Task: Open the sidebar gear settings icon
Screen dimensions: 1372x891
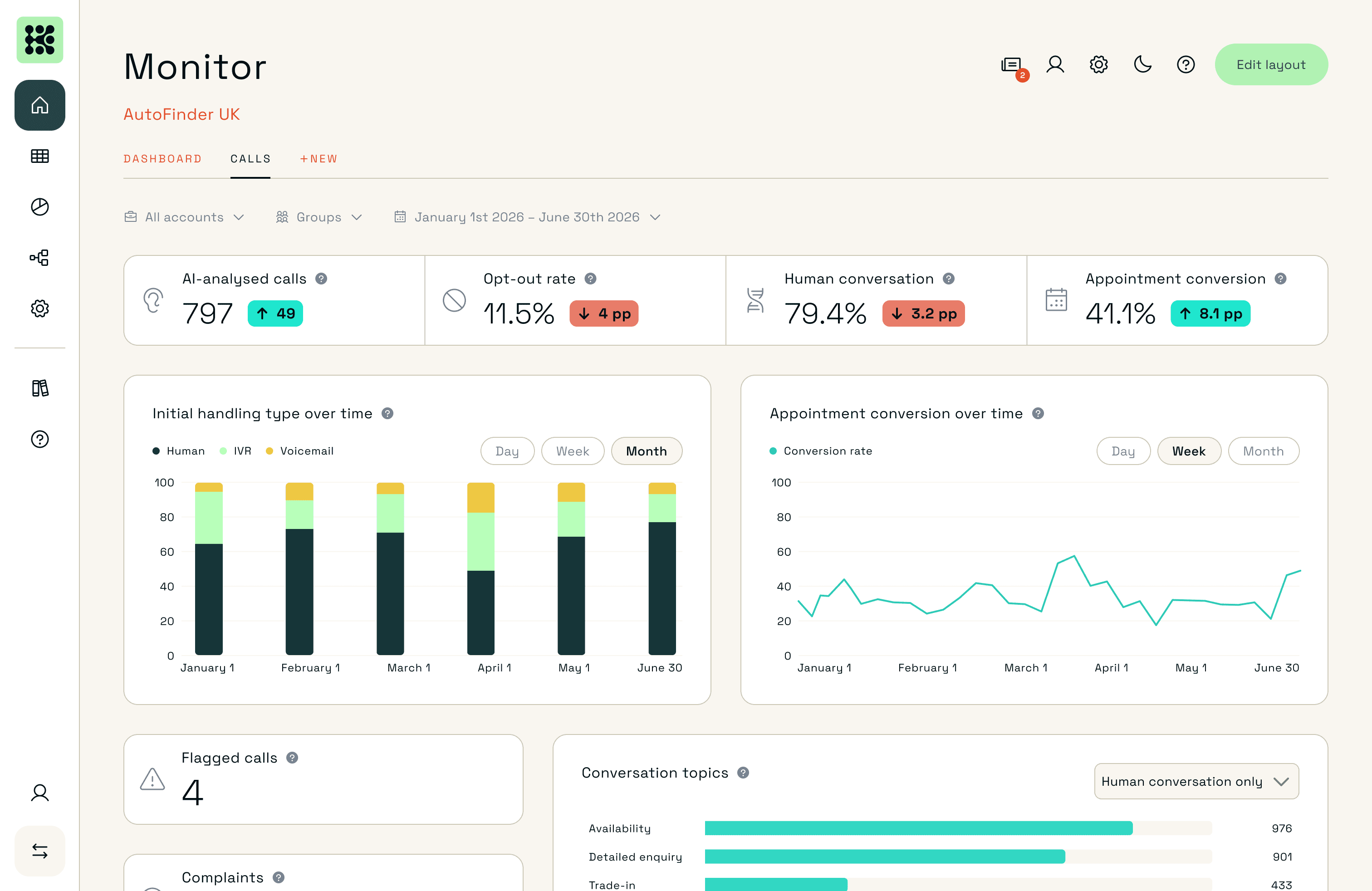Action: click(40, 308)
